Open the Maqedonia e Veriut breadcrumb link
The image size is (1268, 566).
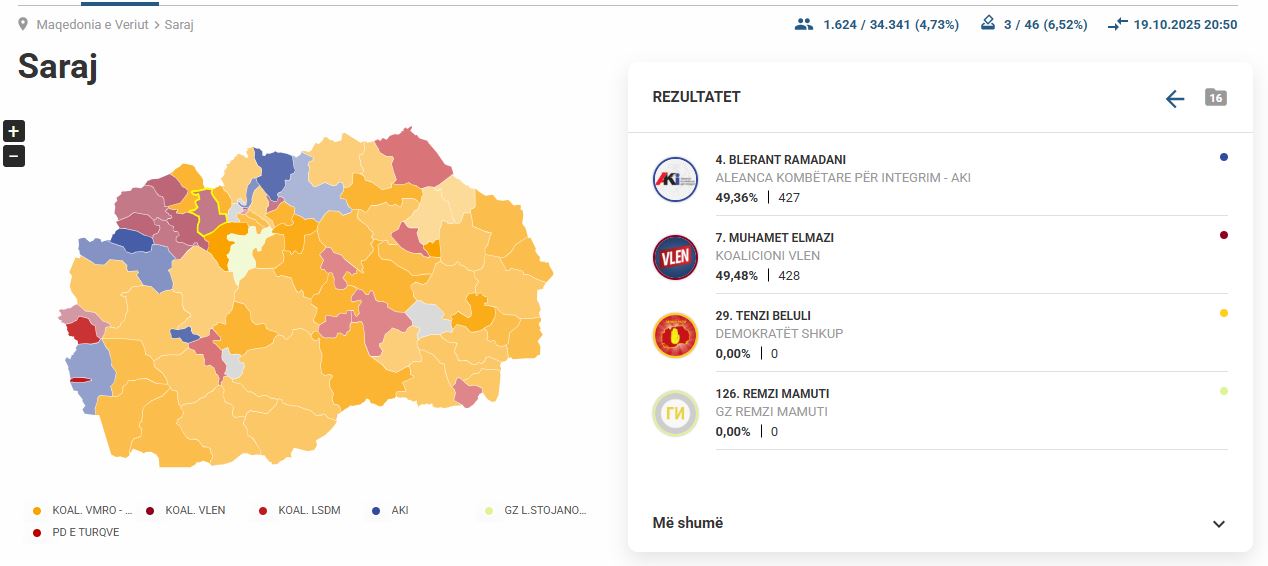[92, 24]
